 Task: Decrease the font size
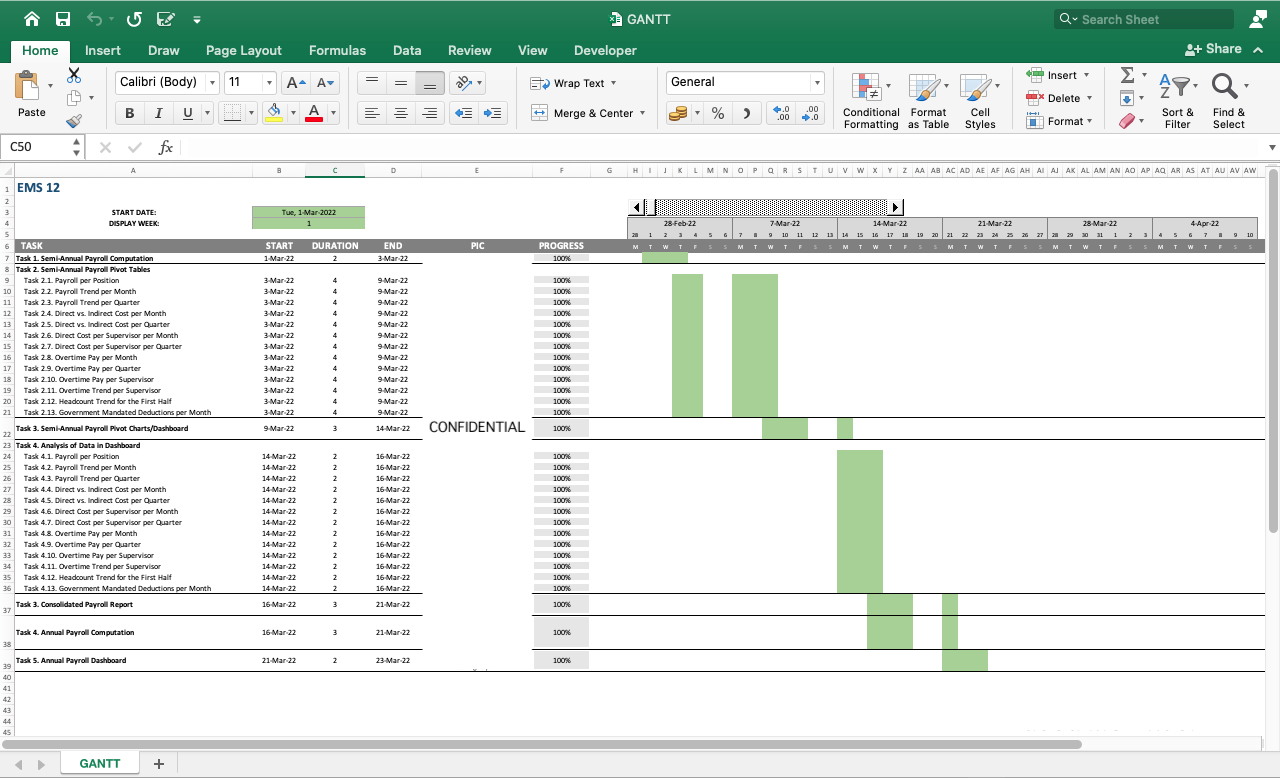click(325, 83)
